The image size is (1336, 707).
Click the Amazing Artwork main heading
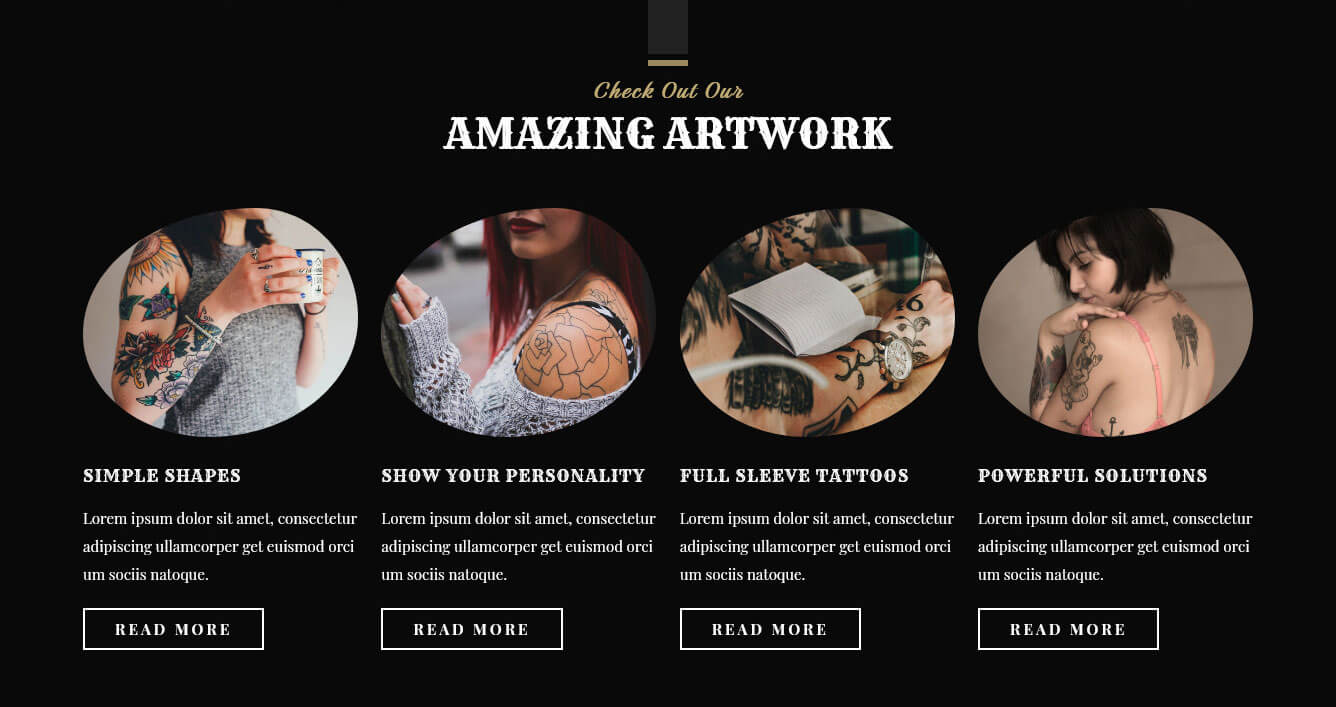668,133
